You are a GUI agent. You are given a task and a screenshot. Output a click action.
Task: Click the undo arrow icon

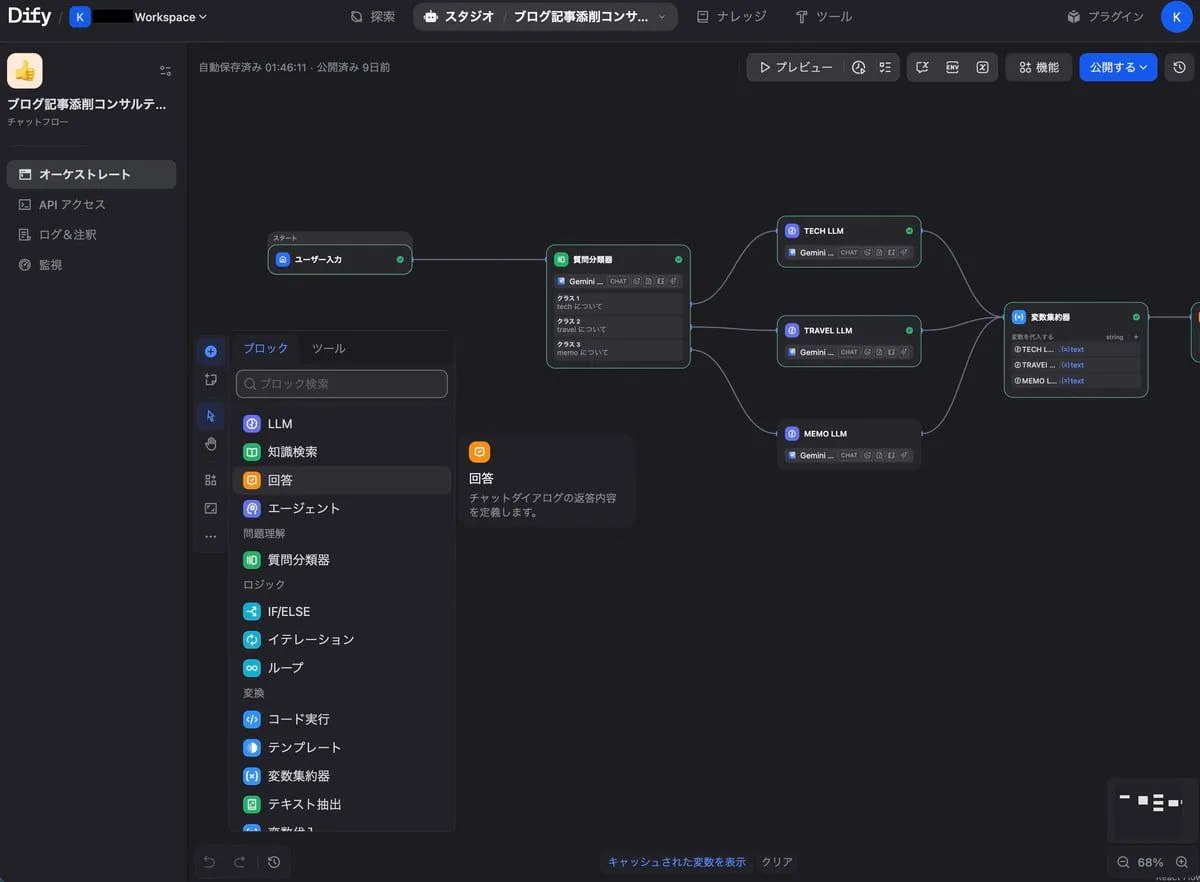(209, 862)
